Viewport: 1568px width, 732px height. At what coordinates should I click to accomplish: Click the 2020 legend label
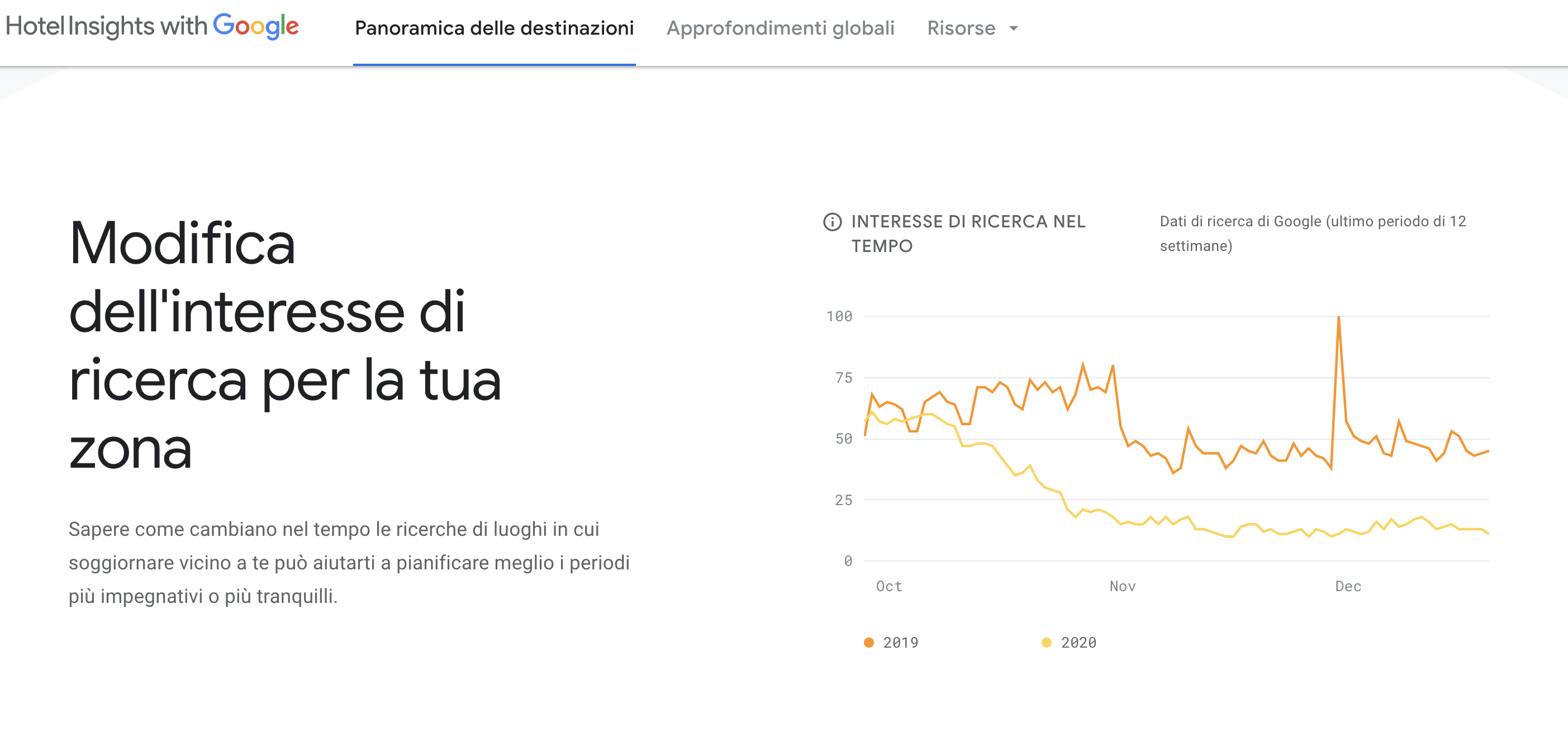click(1078, 643)
